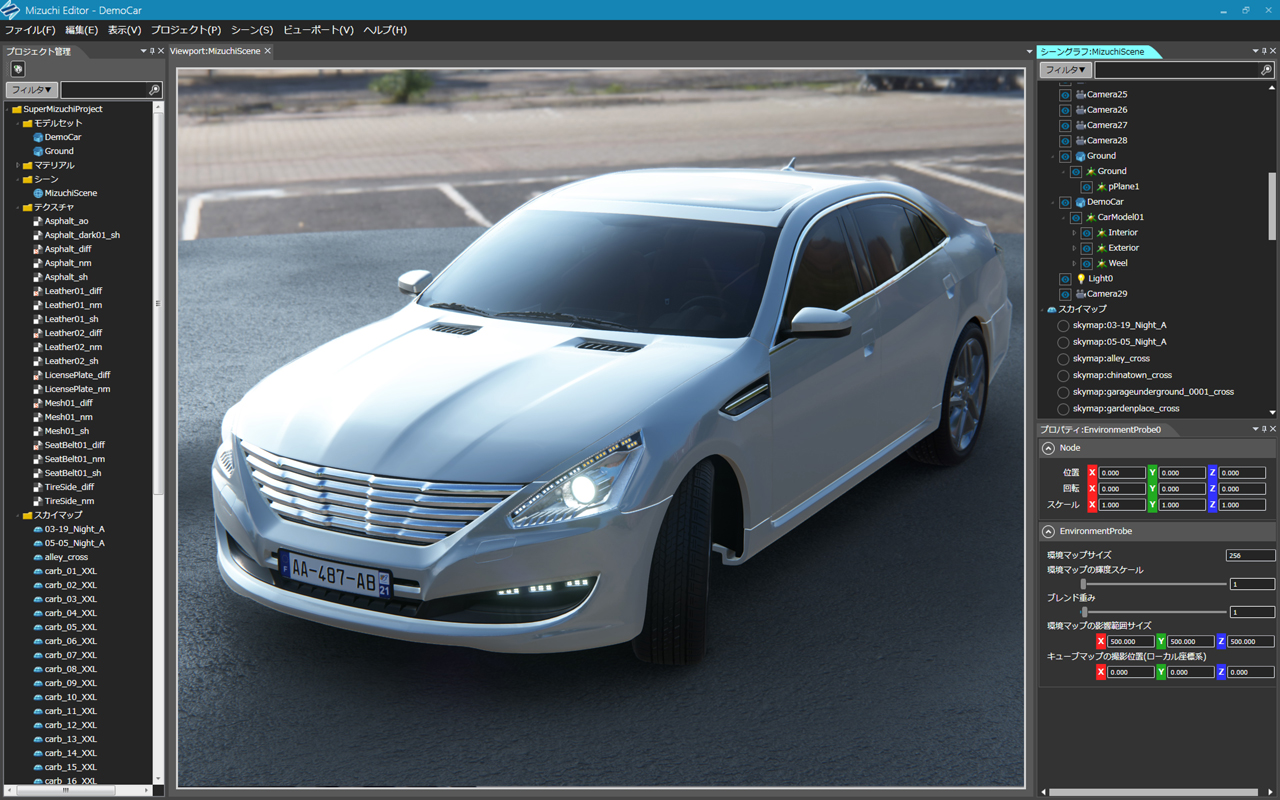Click the フィルタ button in project manager
Image resolution: width=1280 pixels, height=800 pixels.
[x=31, y=90]
